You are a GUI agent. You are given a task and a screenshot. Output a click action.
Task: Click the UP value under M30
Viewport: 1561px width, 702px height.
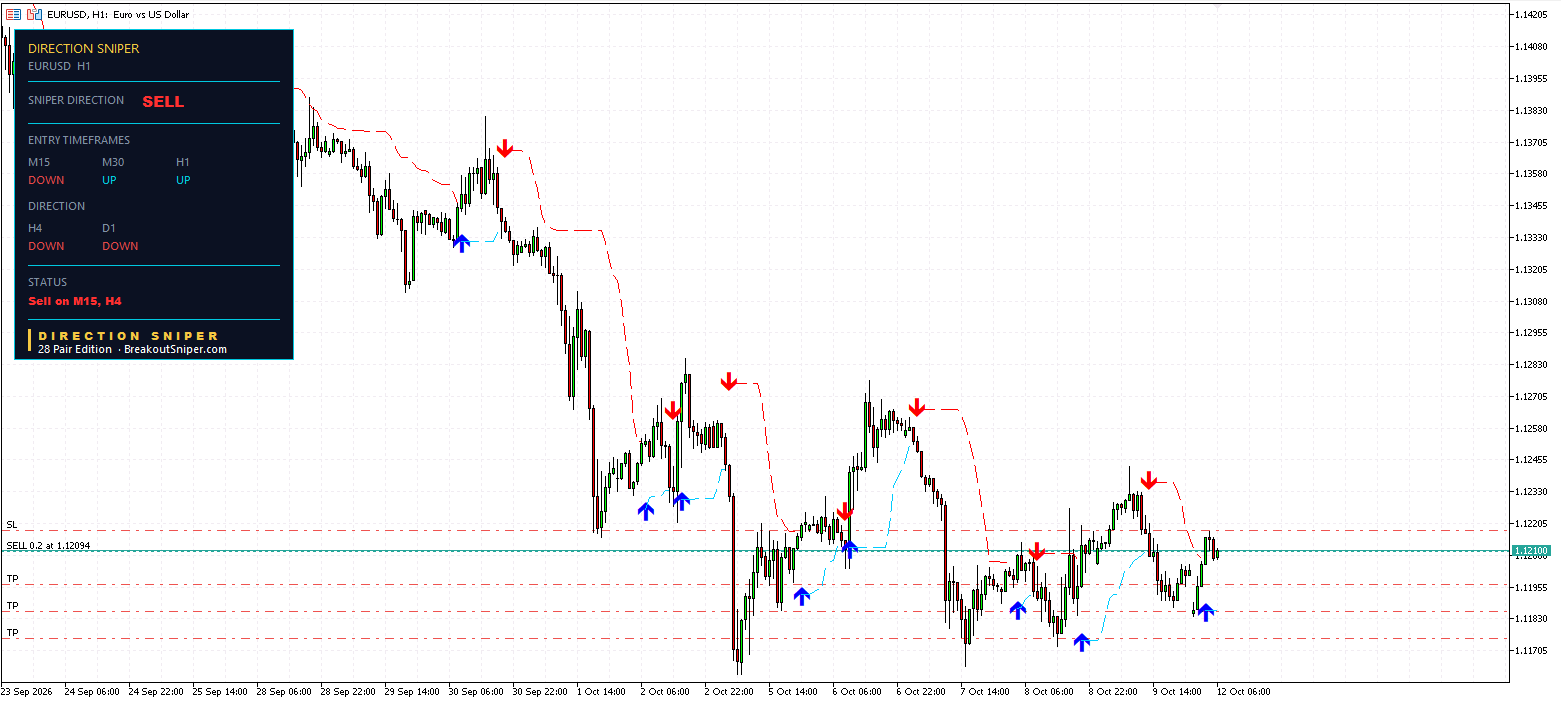[109, 180]
